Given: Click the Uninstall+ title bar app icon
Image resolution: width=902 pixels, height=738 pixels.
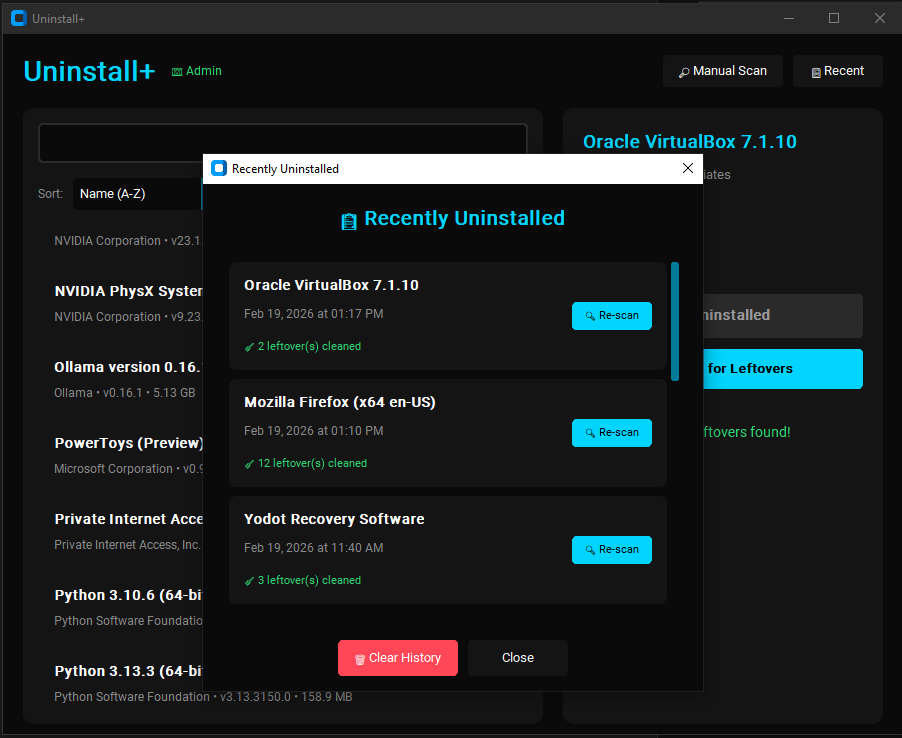Looking at the screenshot, I should pyautogui.click(x=19, y=18).
